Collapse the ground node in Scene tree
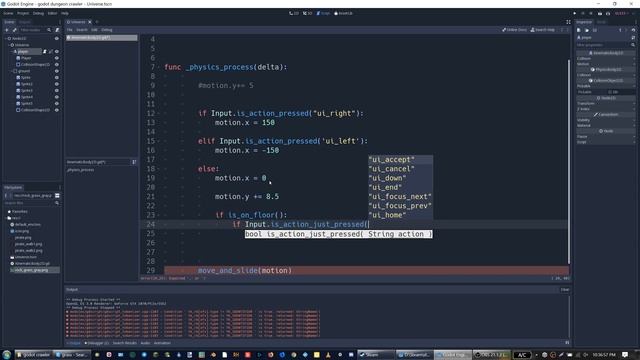Image resolution: width=640 pixels, height=360 pixels. (x=11, y=71)
